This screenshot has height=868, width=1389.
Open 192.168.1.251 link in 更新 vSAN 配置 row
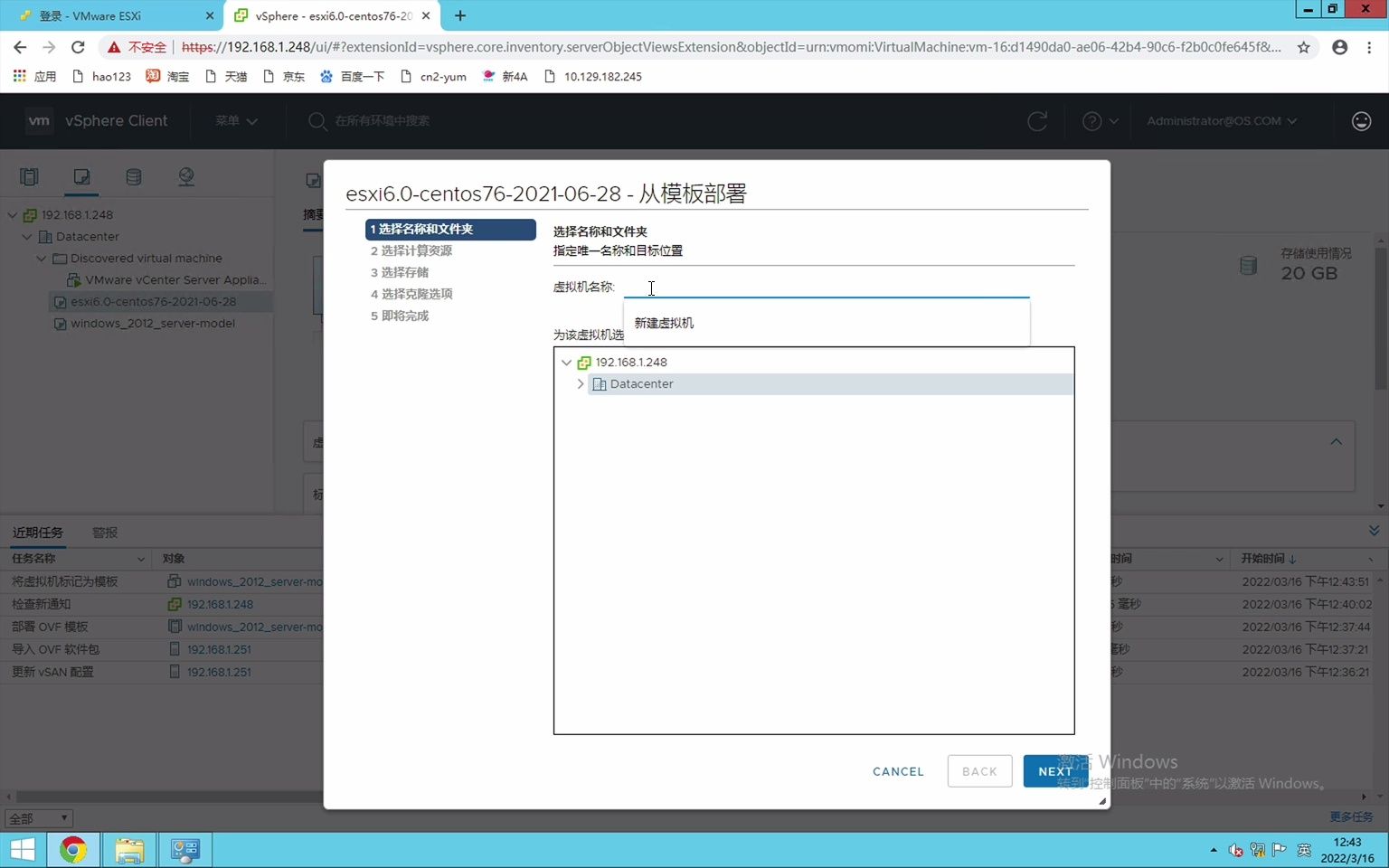click(219, 673)
